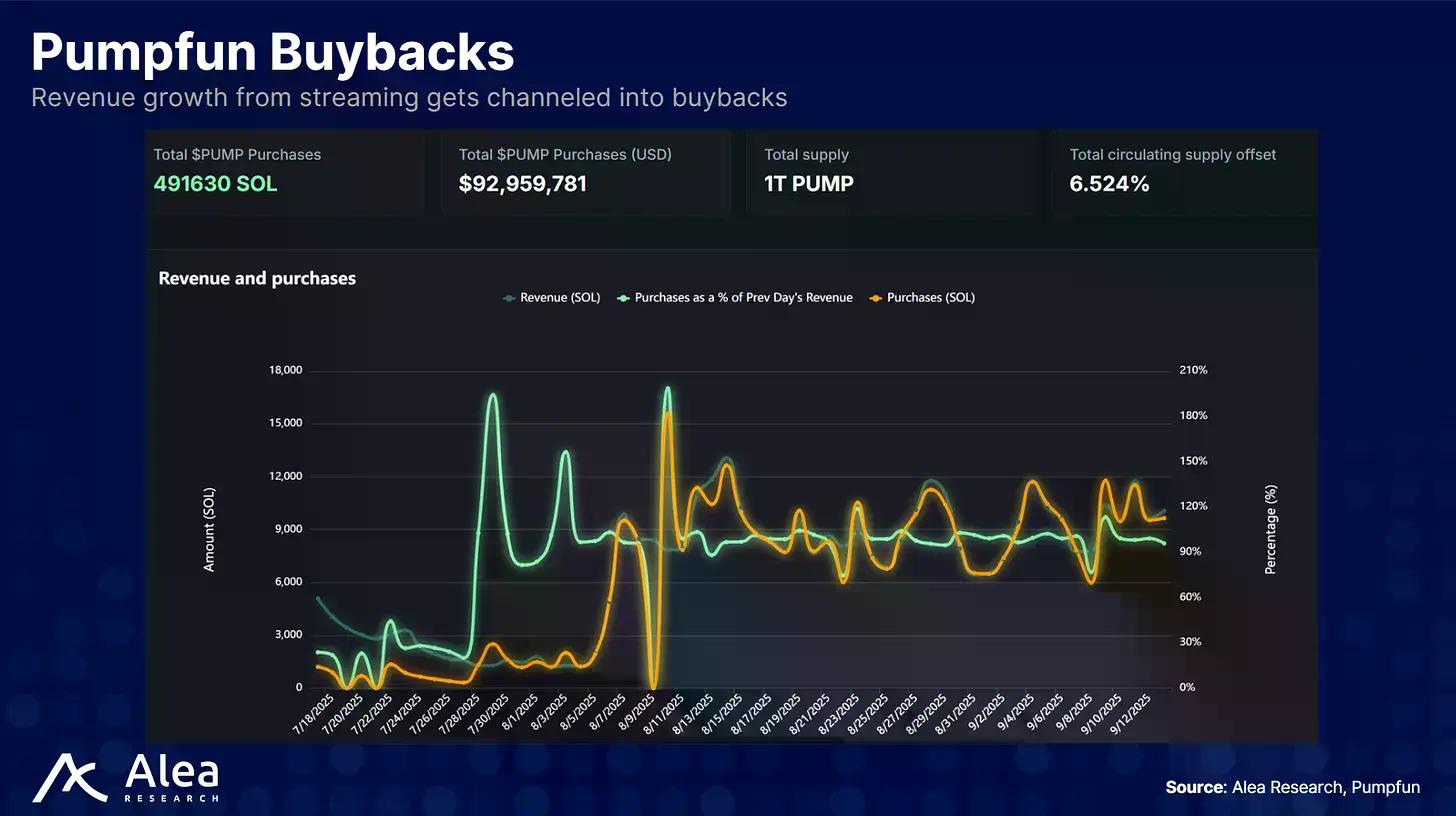This screenshot has height=816, width=1456.
Task: Click the 1T PUMP total supply value
Action: [809, 184]
